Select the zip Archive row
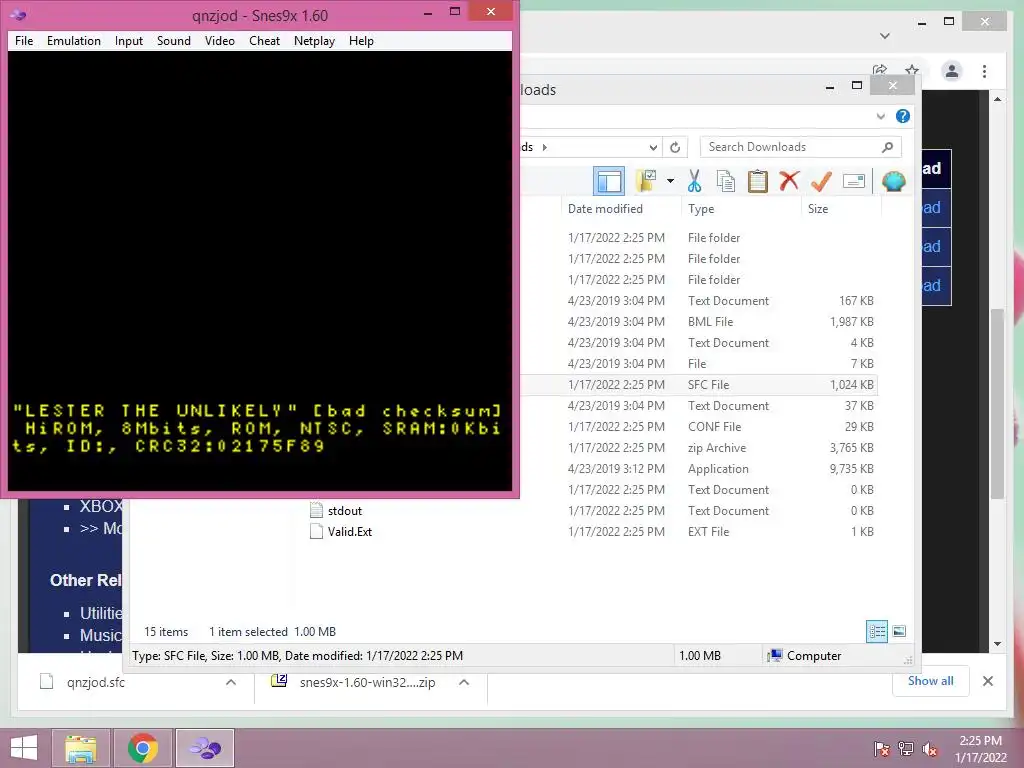This screenshot has width=1024, height=768. [x=699, y=448]
